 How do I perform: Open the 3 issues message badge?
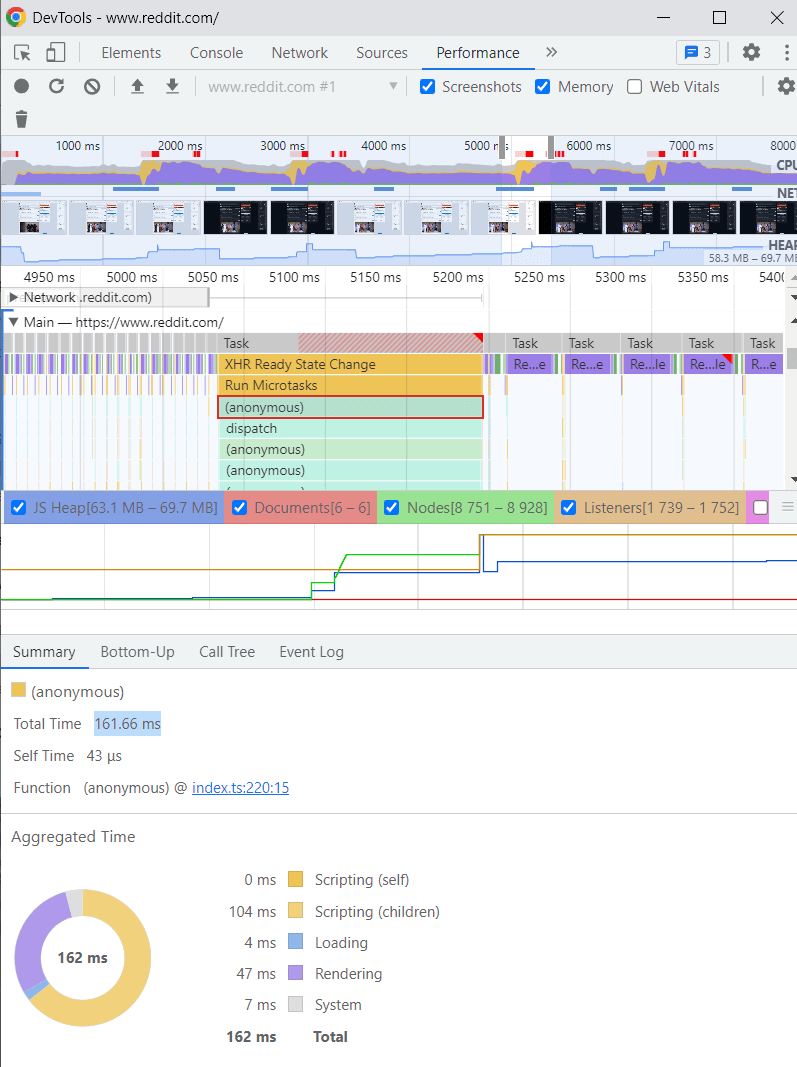(x=698, y=52)
